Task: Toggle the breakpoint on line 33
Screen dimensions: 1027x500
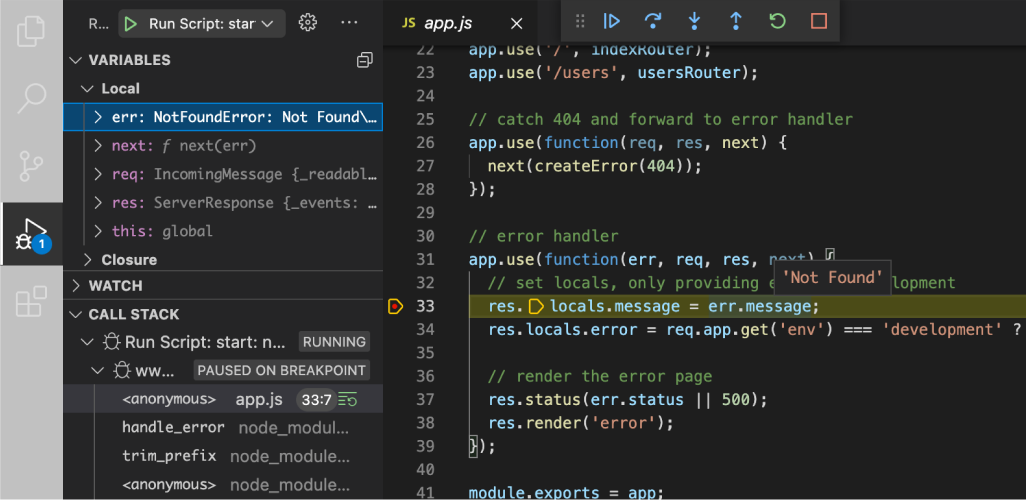Action: pyautogui.click(x=396, y=306)
